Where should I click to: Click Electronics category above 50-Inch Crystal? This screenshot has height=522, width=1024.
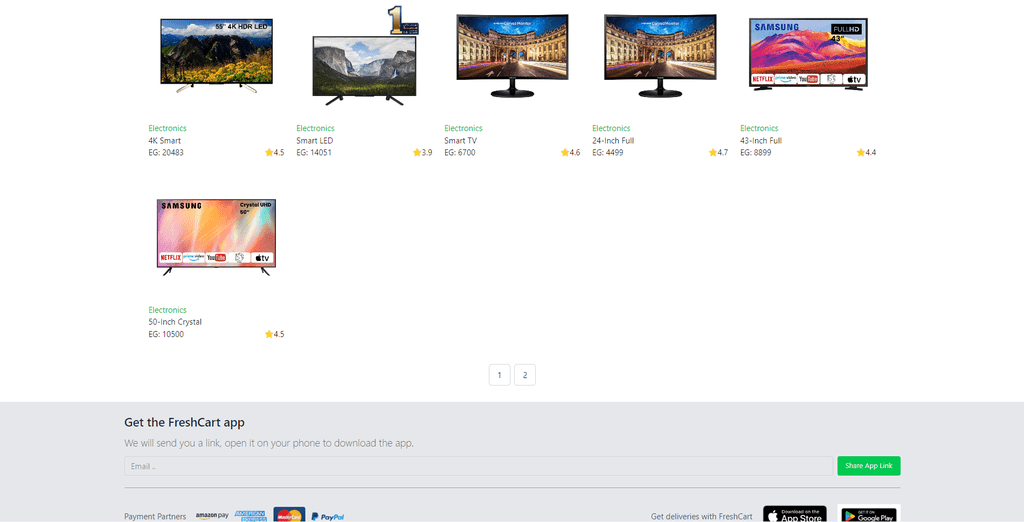167,310
